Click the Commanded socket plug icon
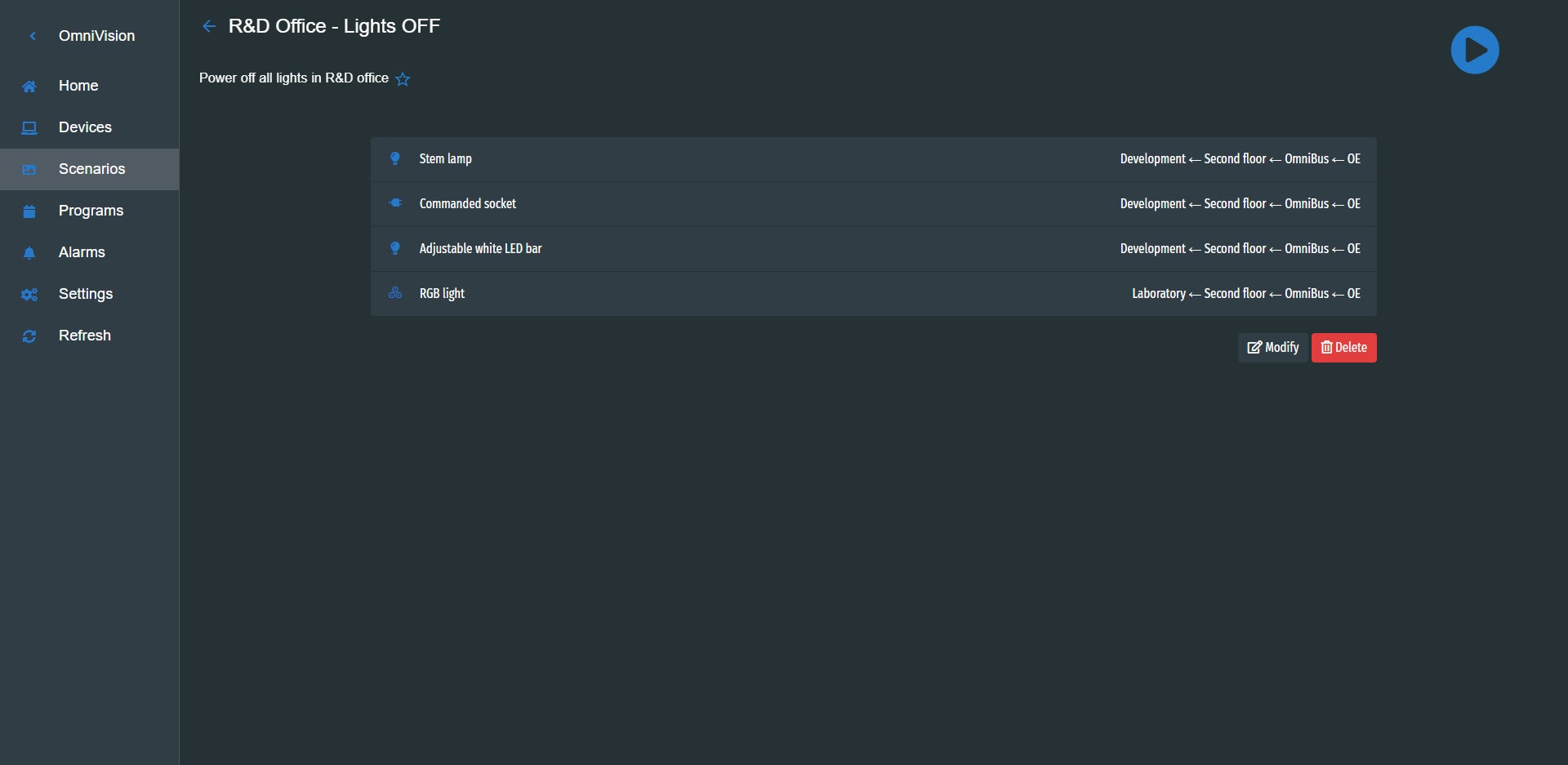 pos(395,203)
